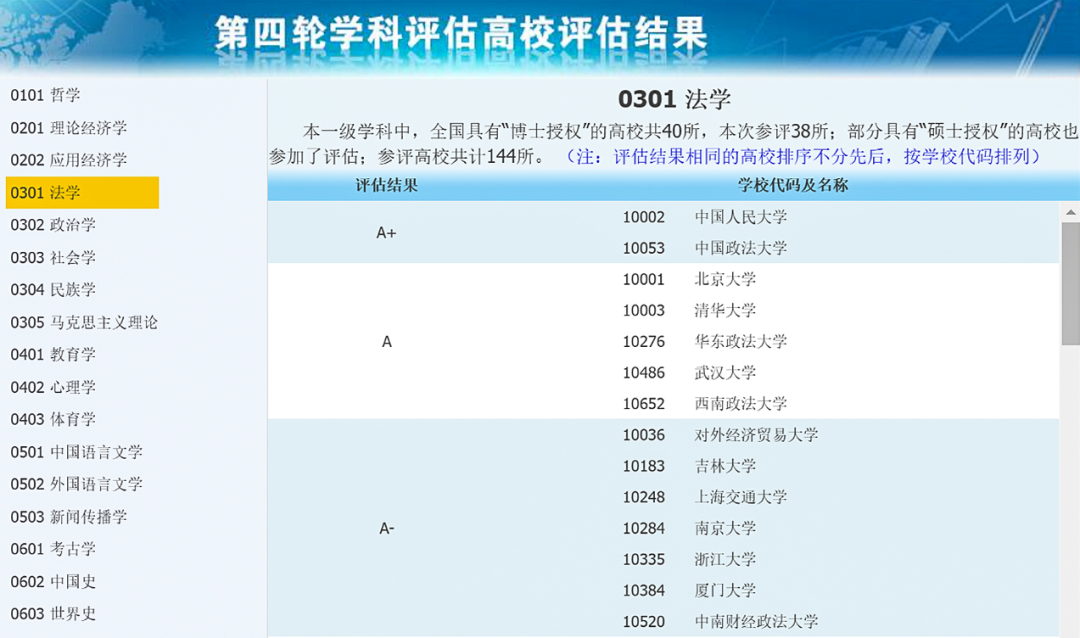Click school code 10384
Image resolution: width=1080 pixels, height=638 pixels.
click(644, 590)
